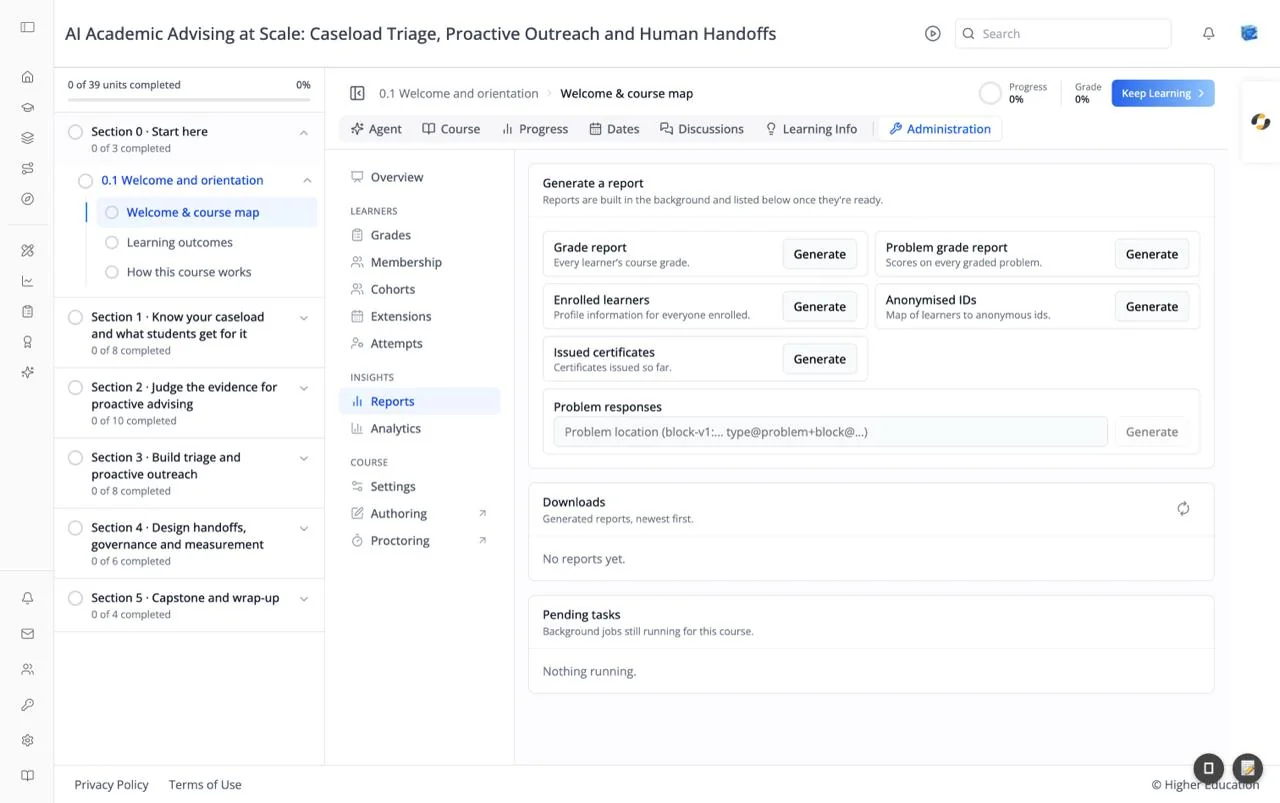Open Analytics under Insights

(420, 428)
